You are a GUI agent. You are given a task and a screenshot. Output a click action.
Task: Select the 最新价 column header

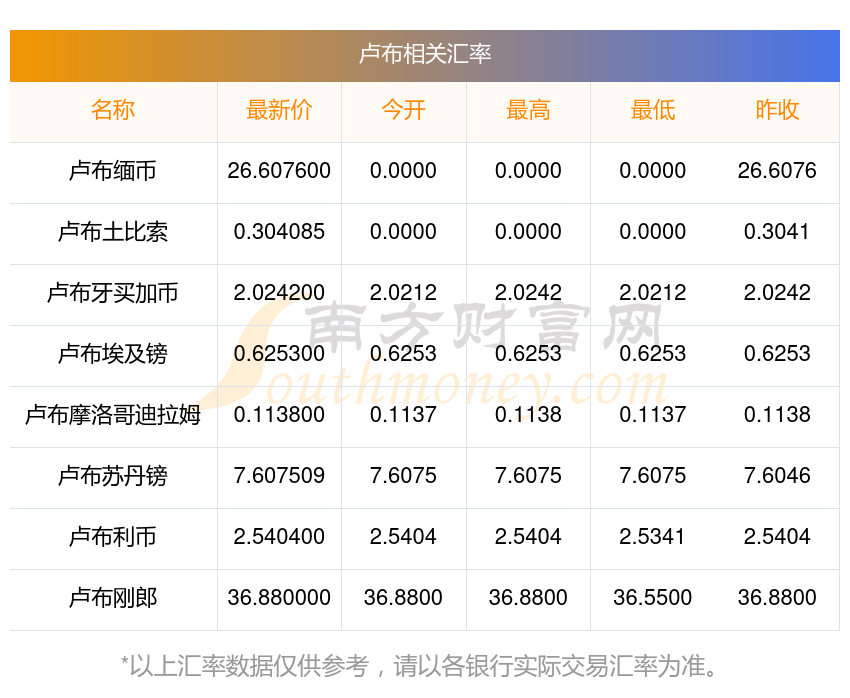[279, 110]
